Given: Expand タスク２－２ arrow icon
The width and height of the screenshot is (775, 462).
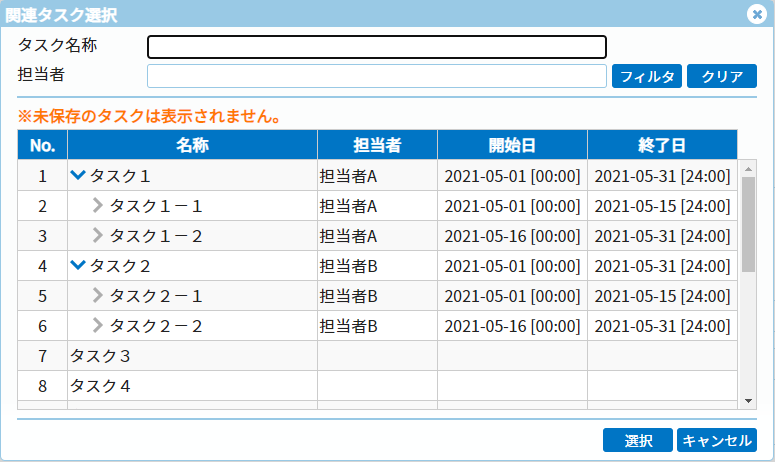Looking at the screenshot, I should pyautogui.click(x=97, y=326).
